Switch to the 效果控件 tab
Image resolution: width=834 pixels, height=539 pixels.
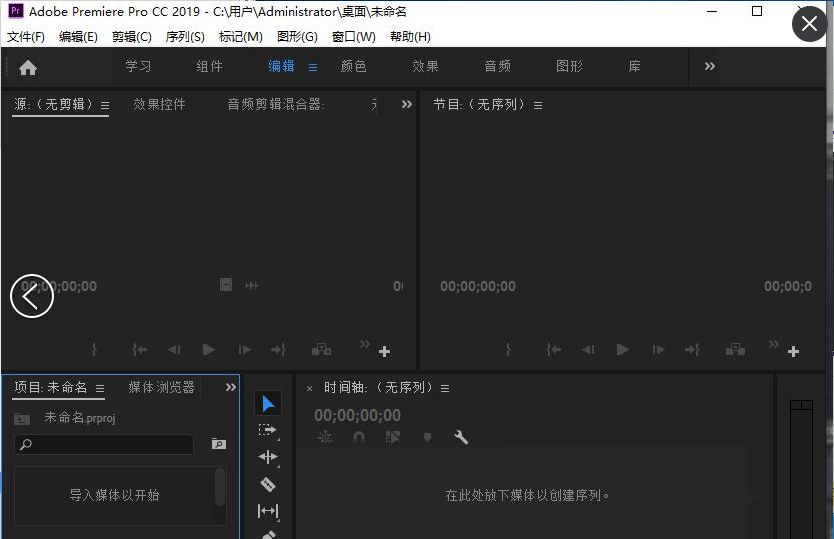(x=159, y=104)
